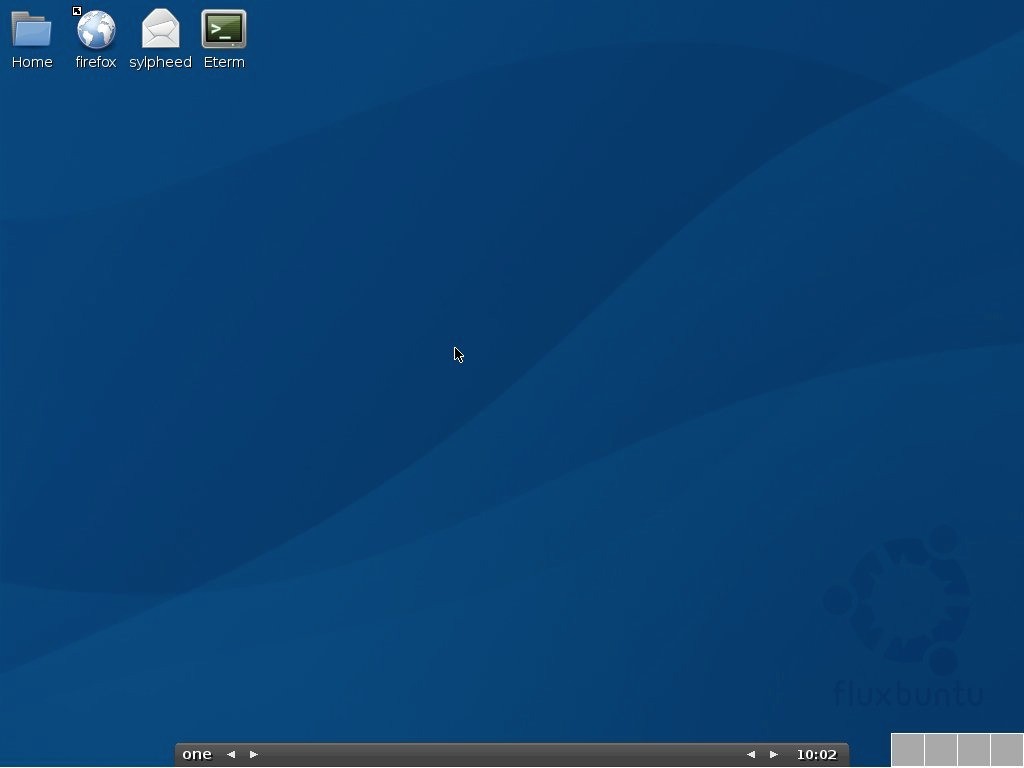1024x768 pixels.
Task: Select the fourth pager workspace cell
Action: point(1007,750)
